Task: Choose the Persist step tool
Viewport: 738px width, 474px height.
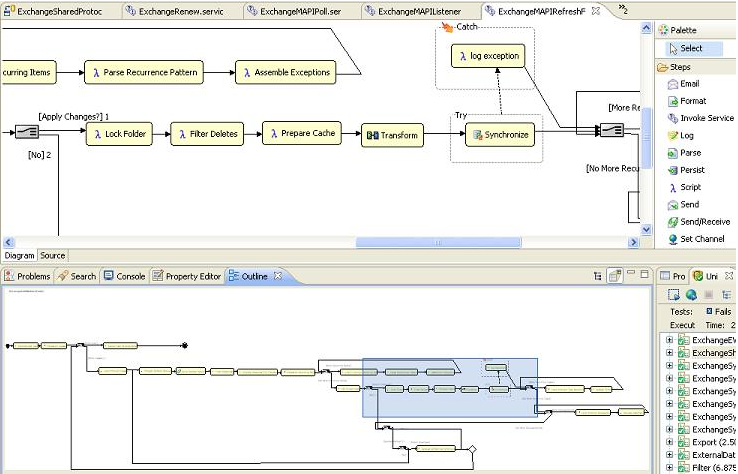Action: click(691, 170)
